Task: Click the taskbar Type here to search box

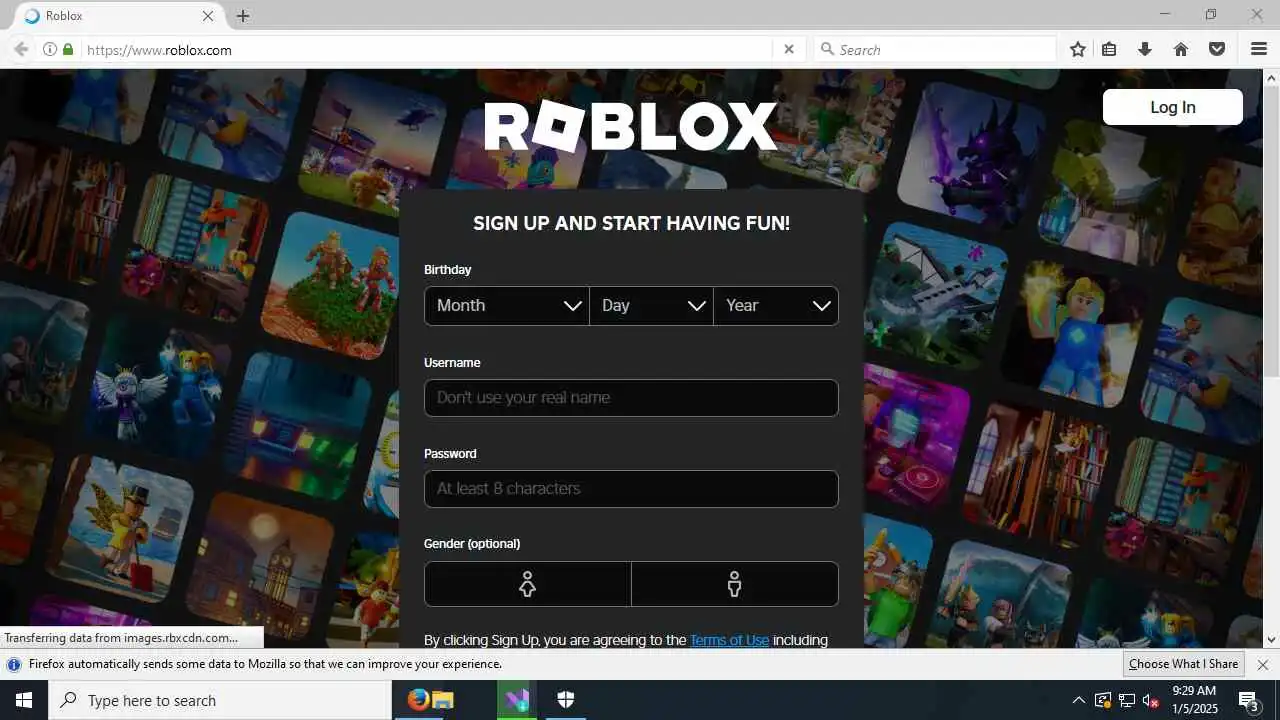Action: tap(220, 700)
